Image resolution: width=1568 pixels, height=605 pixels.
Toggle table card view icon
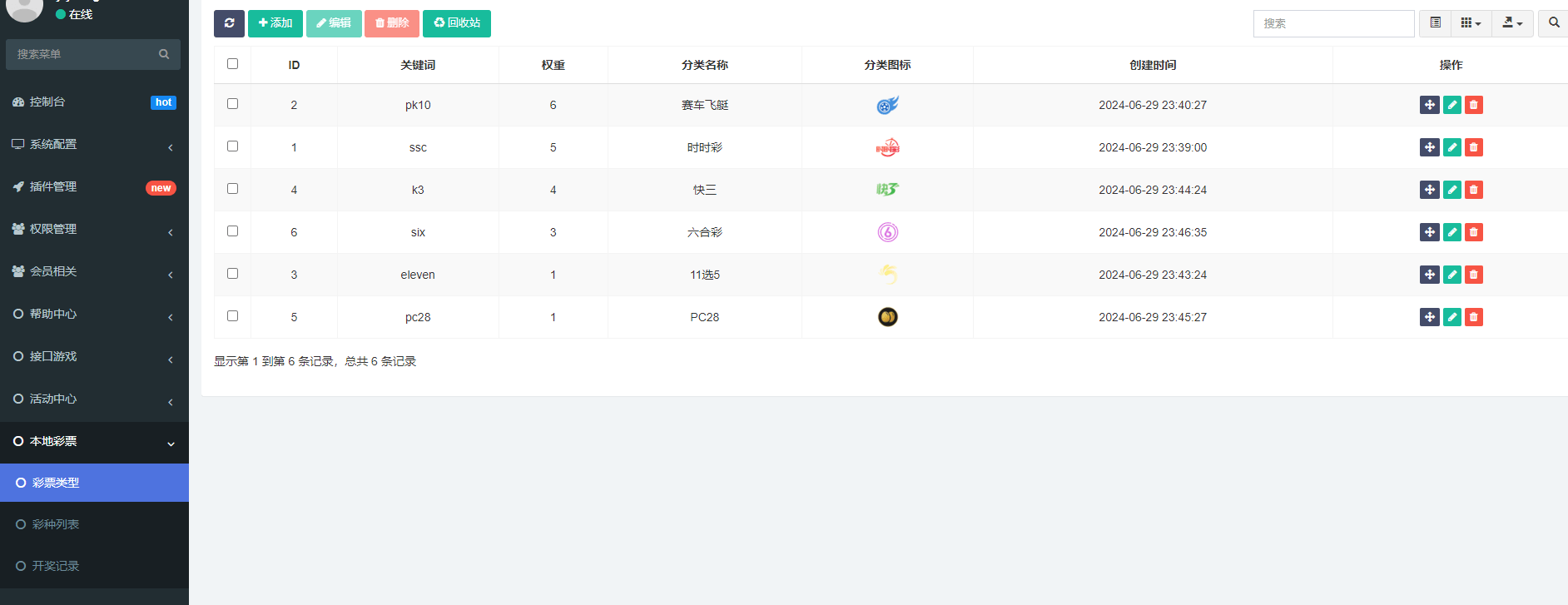1435,23
